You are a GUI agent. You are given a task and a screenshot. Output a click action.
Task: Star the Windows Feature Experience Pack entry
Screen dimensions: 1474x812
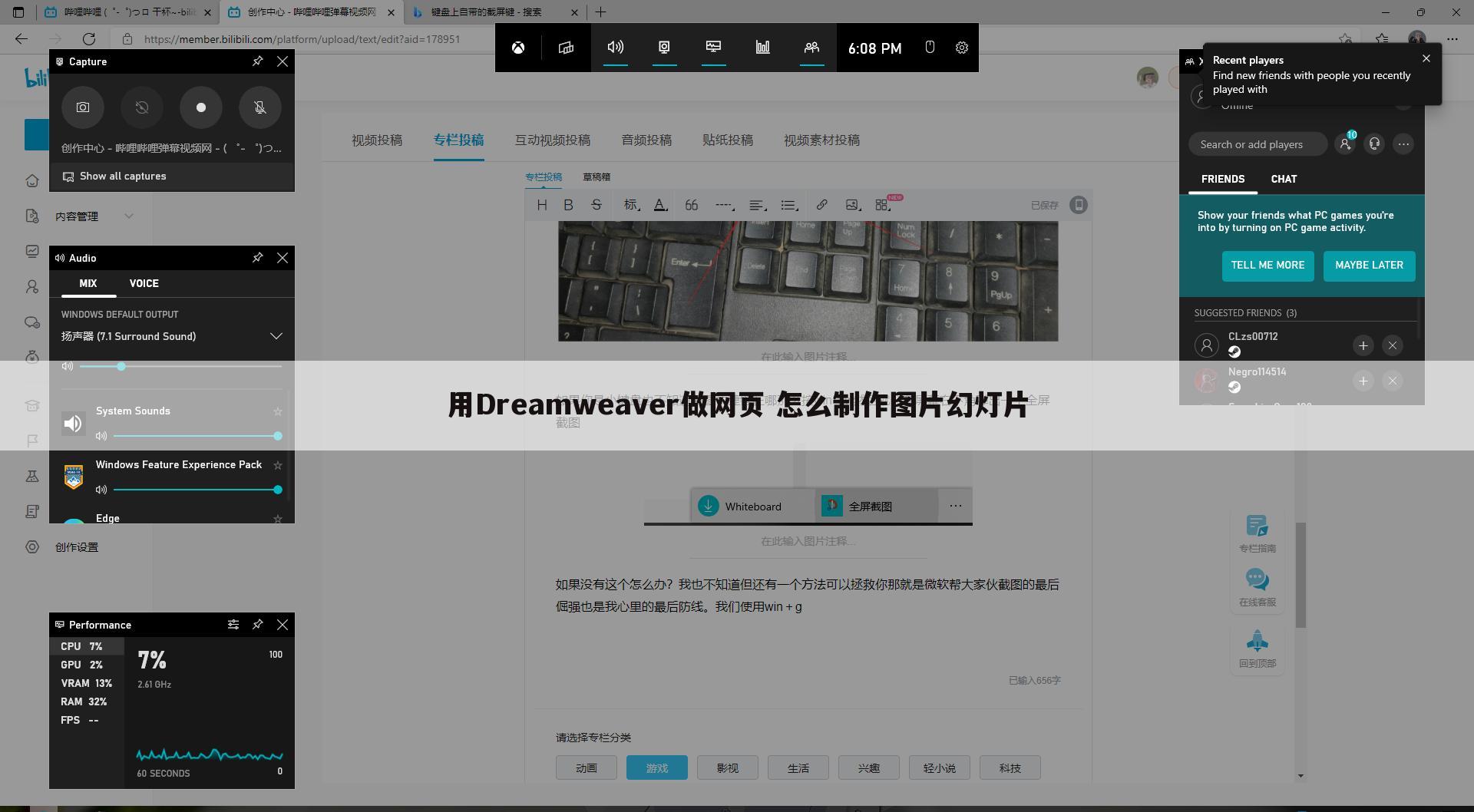[x=278, y=465]
